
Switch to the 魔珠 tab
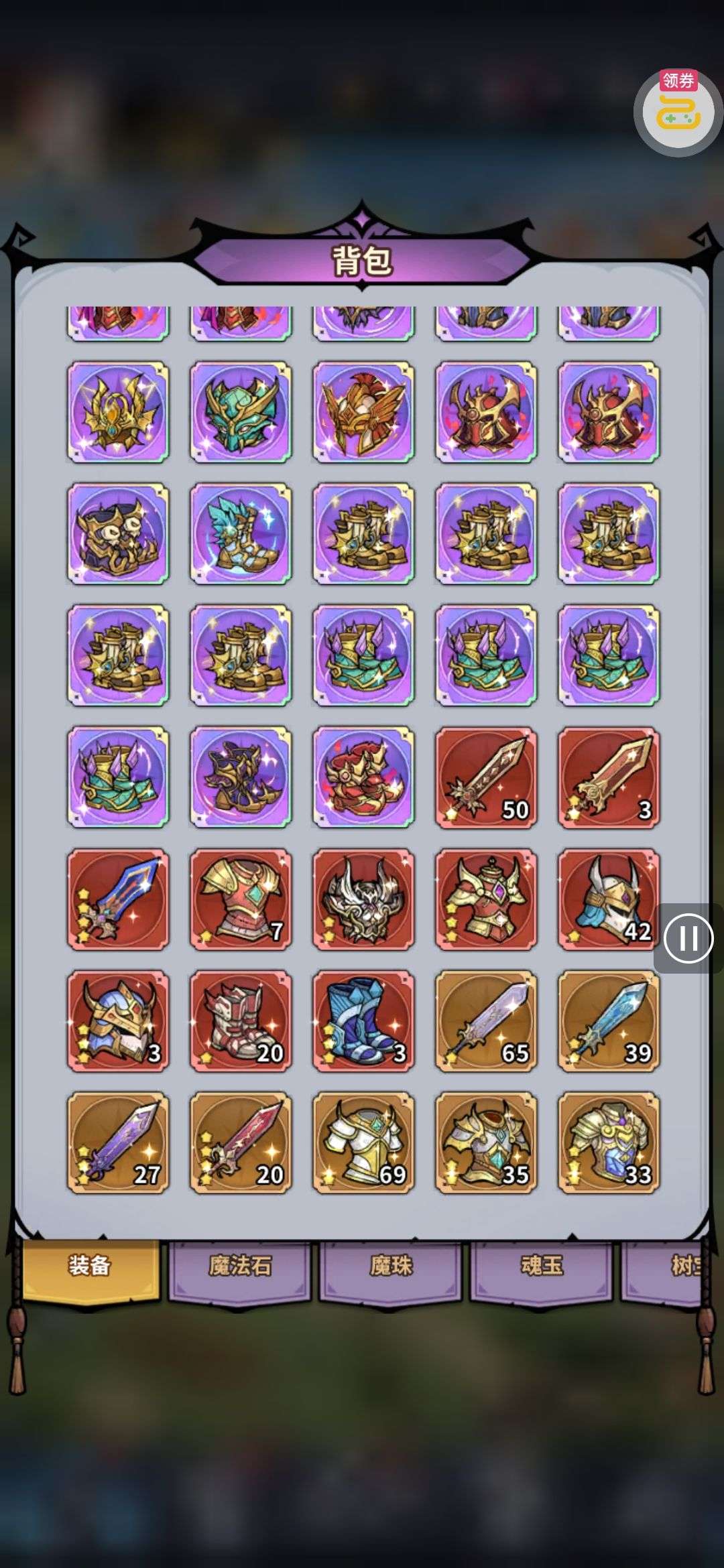[x=391, y=1266]
